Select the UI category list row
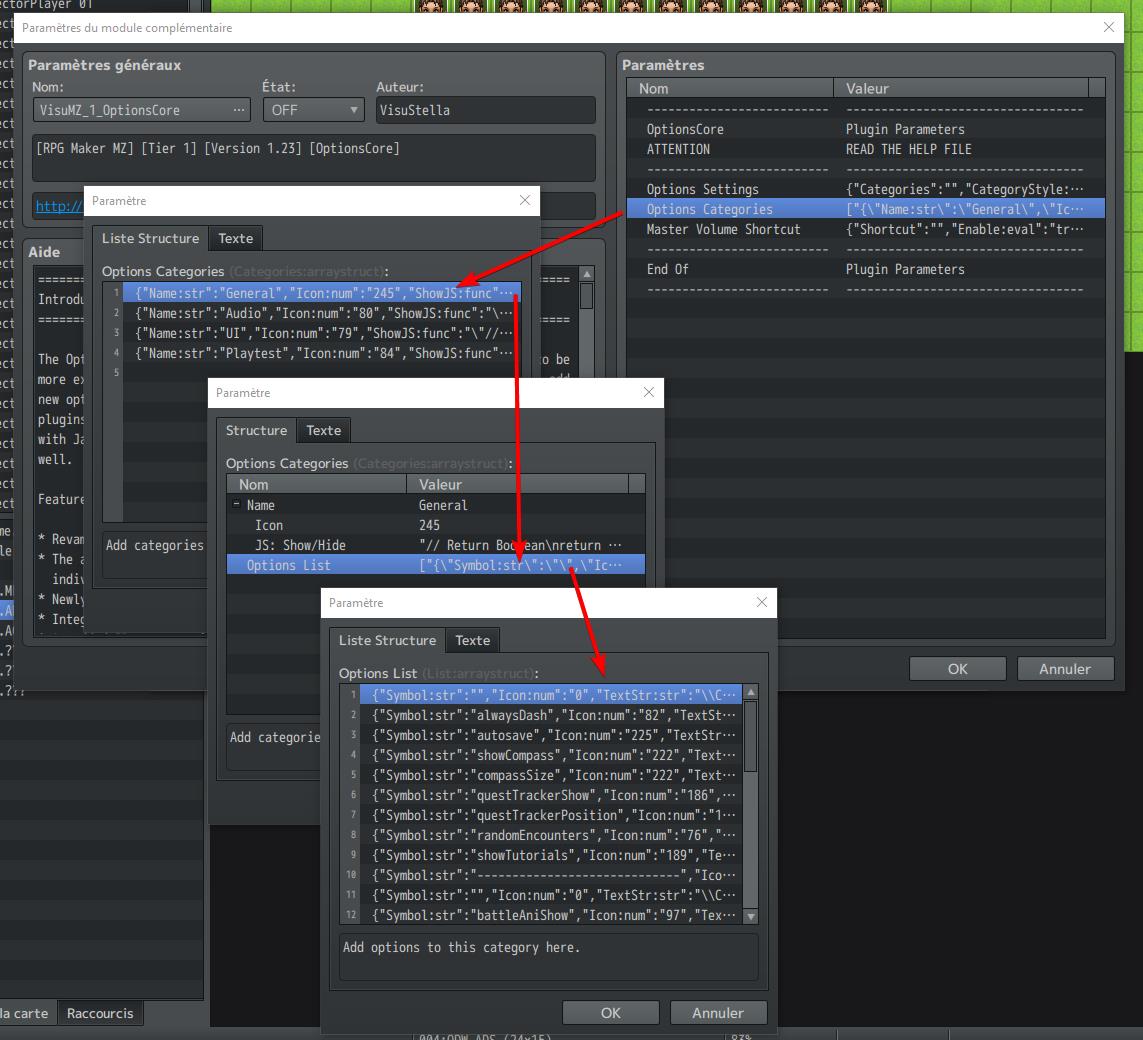 point(321,333)
